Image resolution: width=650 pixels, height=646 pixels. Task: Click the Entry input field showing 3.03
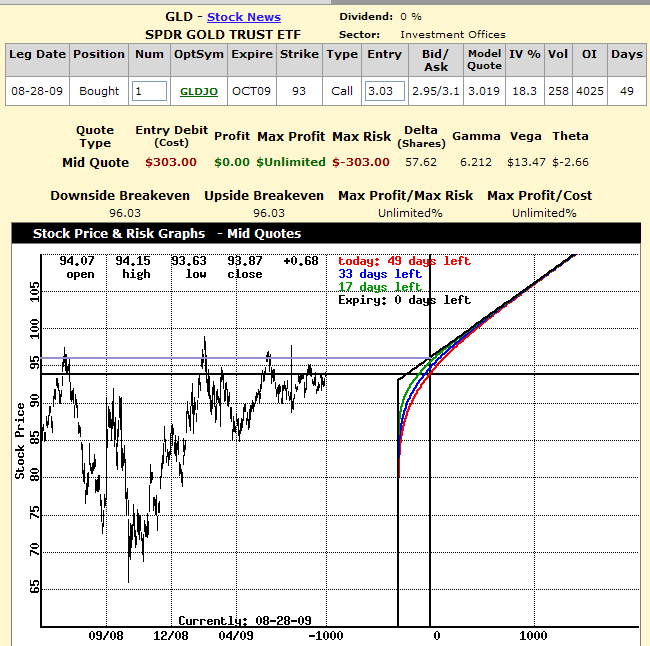tap(385, 91)
